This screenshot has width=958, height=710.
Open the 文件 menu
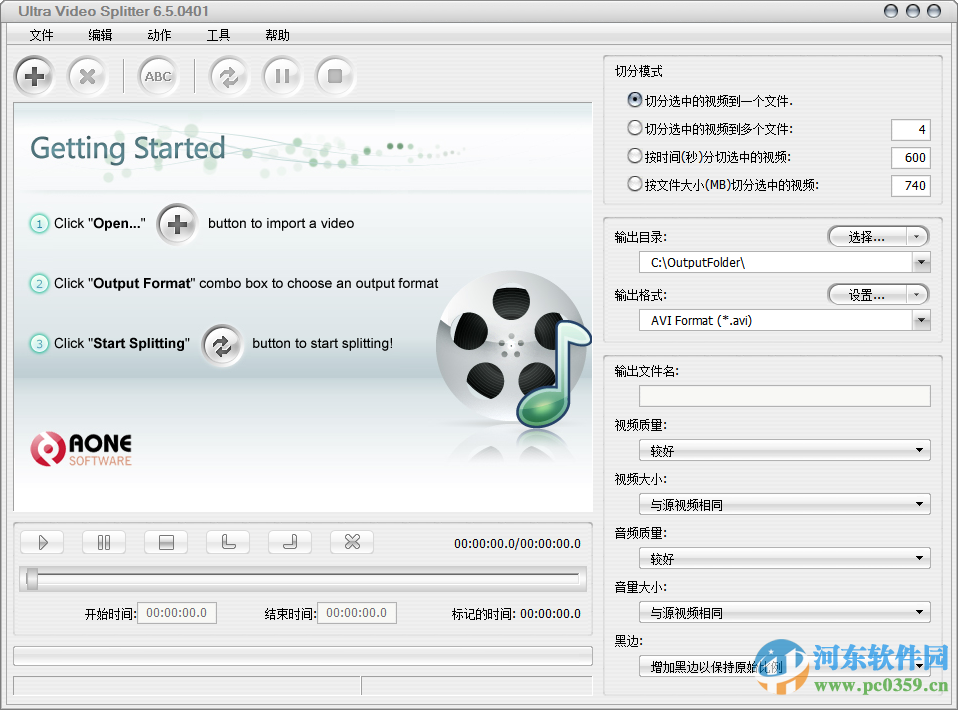point(41,34)
